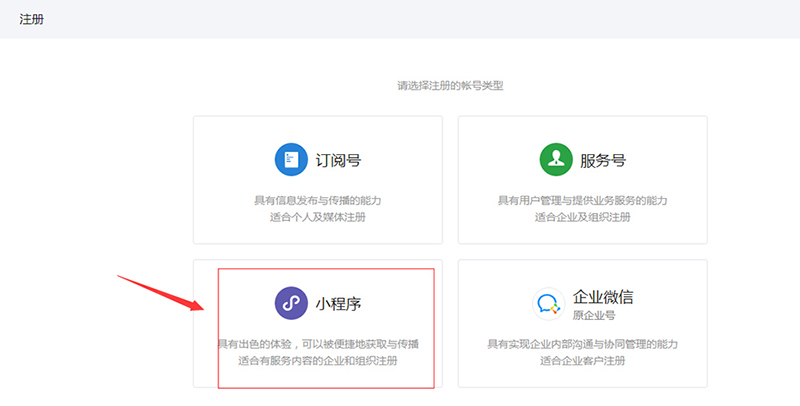Click the 注册 page header label
The height and width of the screenshot is (406, 800).
(31, 20)
